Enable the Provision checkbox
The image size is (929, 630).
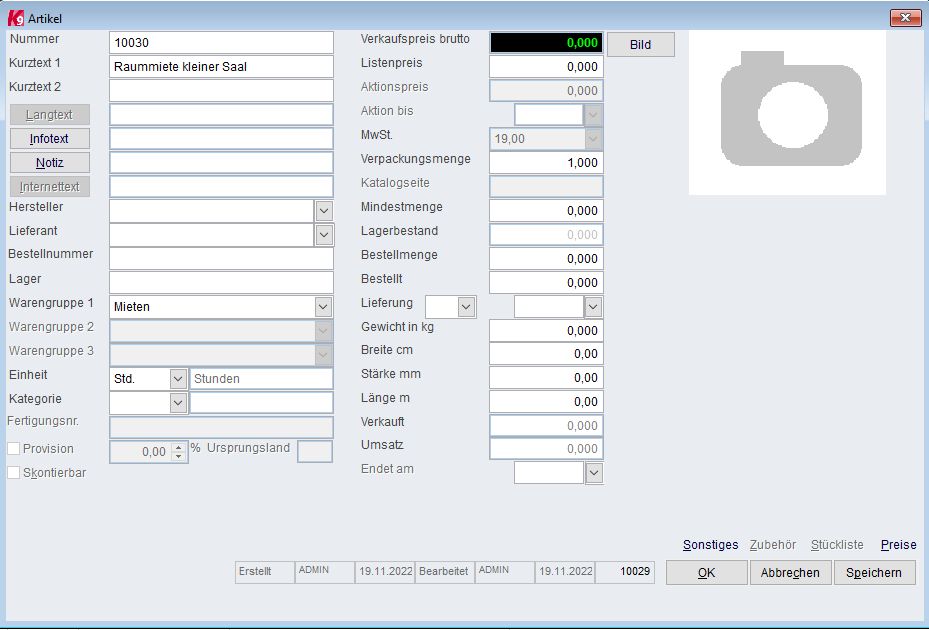tap(14, 449)
